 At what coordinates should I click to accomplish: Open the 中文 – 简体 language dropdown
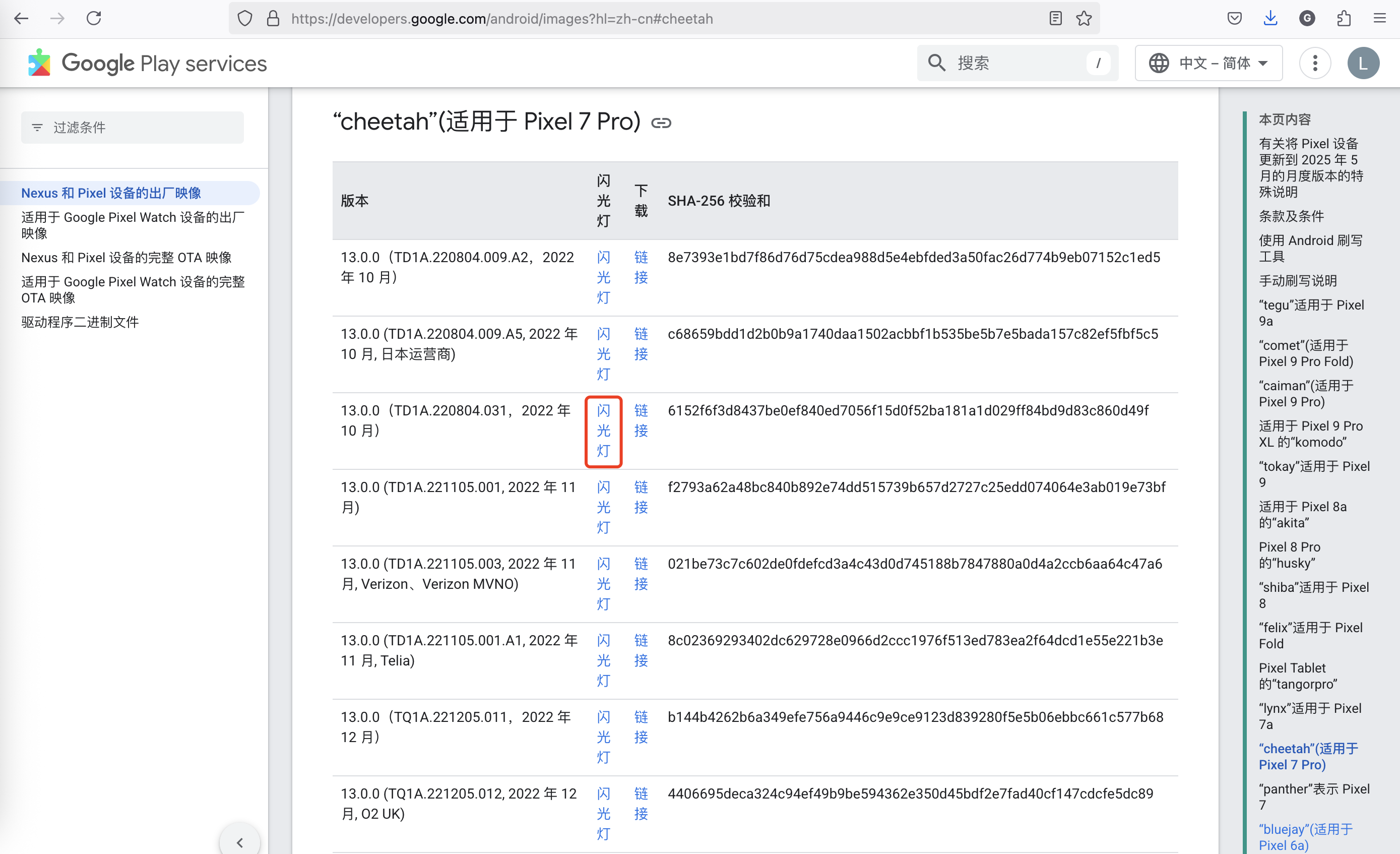pos(1208,63)
